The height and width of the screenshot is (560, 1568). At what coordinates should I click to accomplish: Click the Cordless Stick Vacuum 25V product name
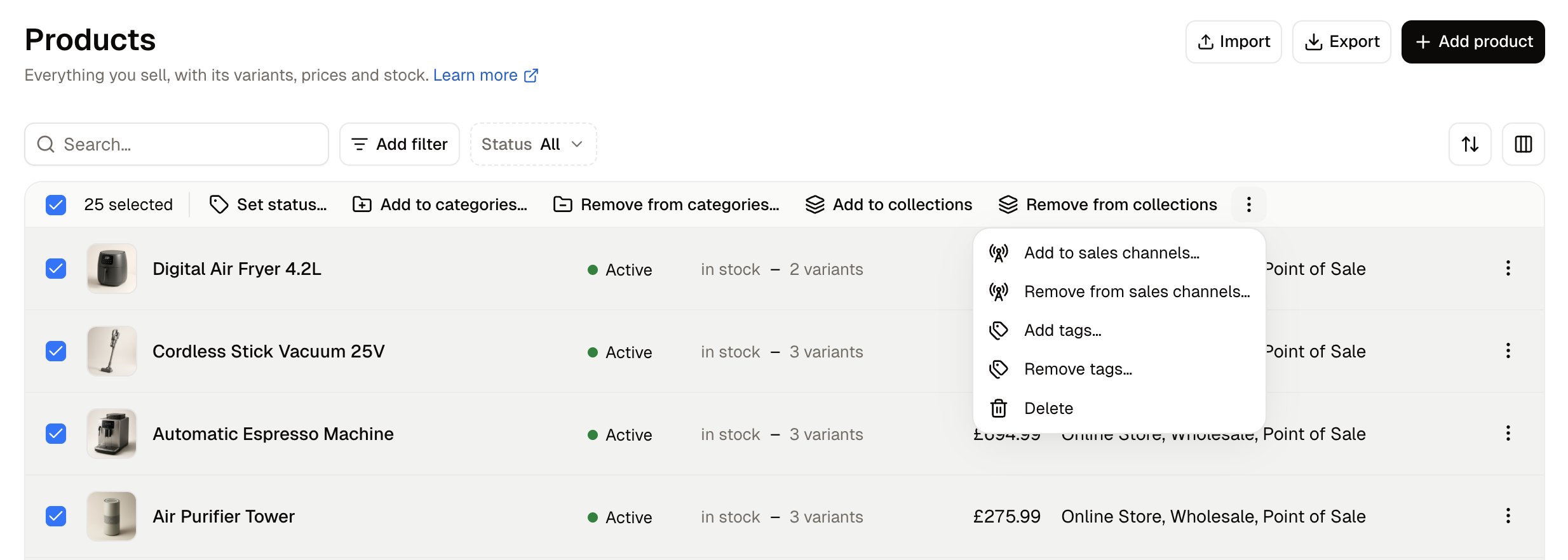tap(269, 352)
